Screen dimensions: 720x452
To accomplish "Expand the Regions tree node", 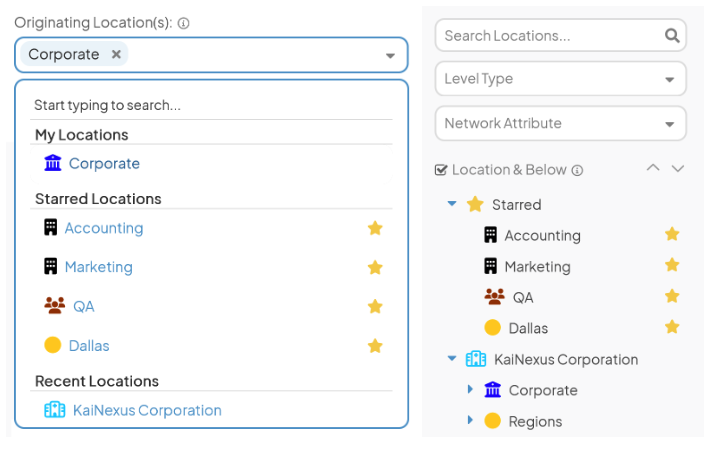I will [469, 420].
